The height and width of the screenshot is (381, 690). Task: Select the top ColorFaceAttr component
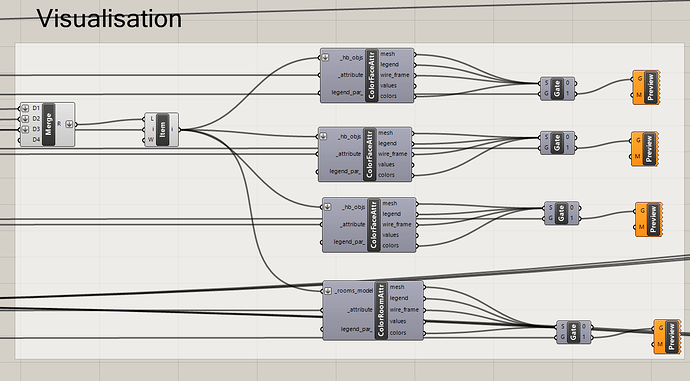tap(367, 75)
